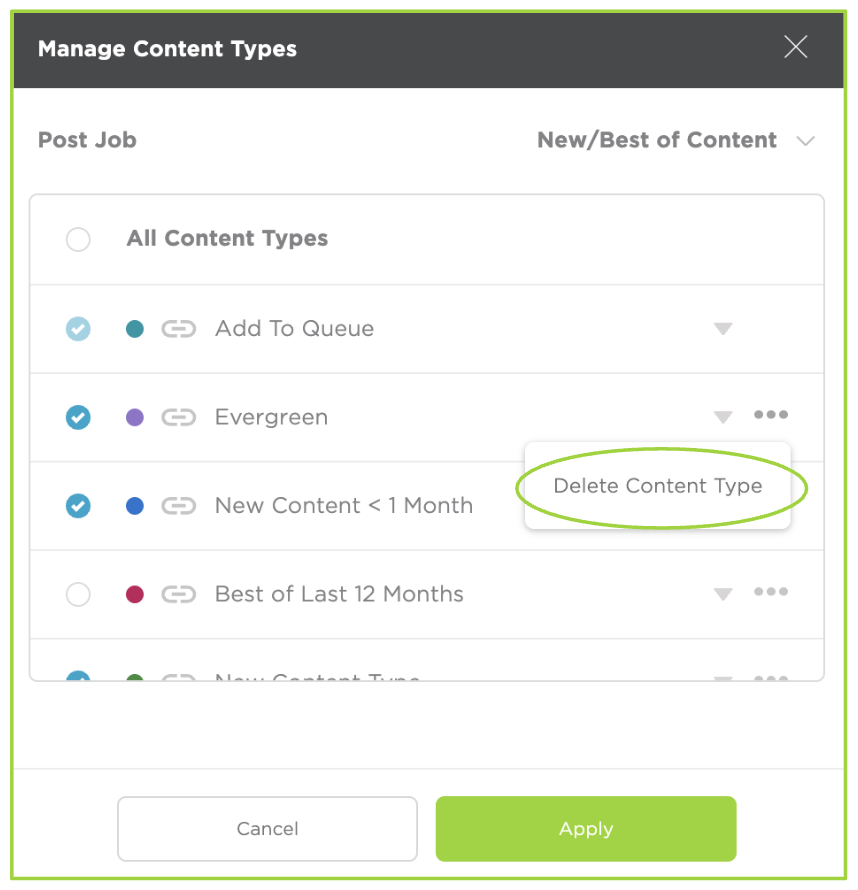Apply the content type changes

[586, 829]
